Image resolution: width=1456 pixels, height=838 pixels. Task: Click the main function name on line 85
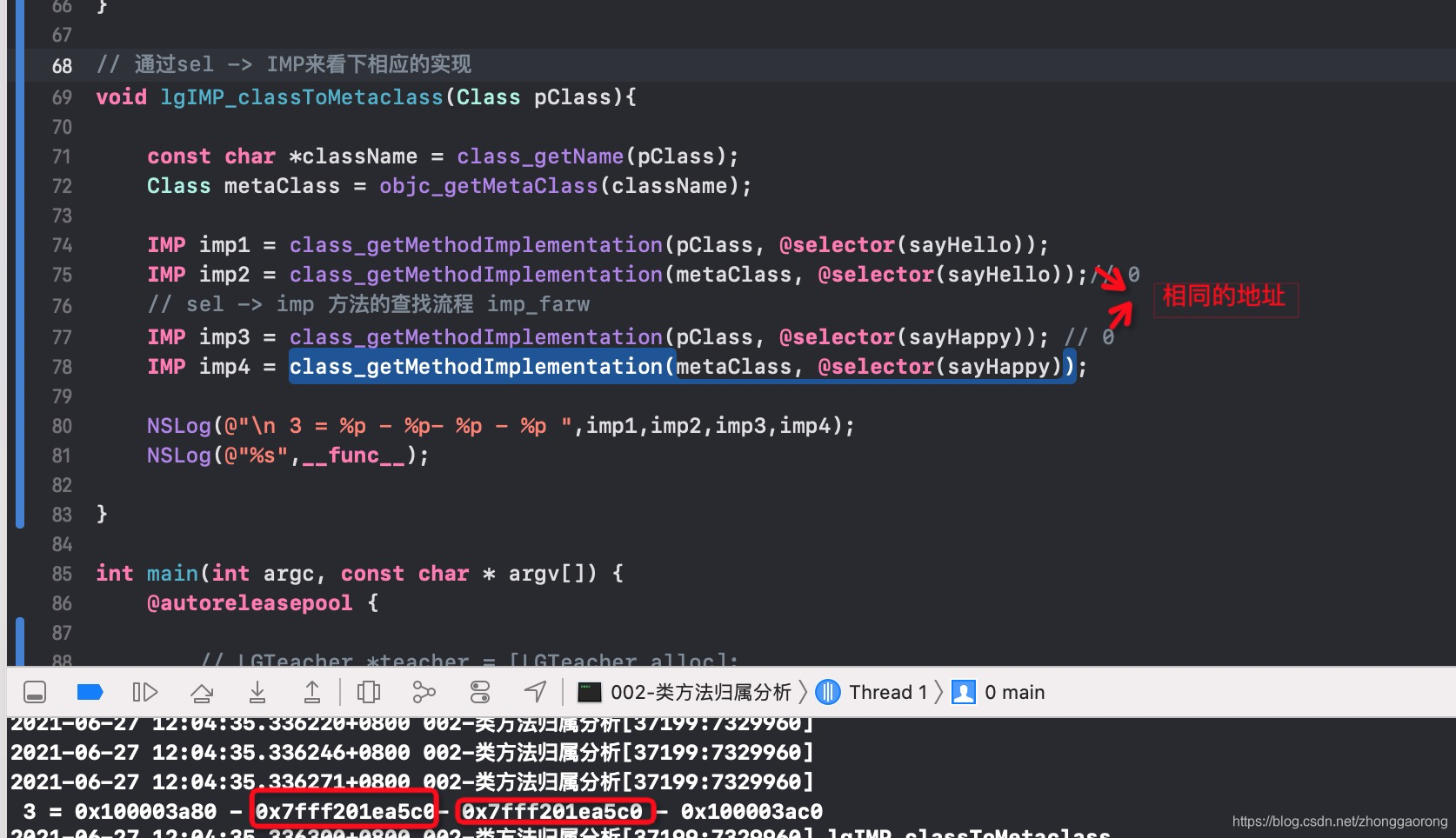click(x=172, y=574)
